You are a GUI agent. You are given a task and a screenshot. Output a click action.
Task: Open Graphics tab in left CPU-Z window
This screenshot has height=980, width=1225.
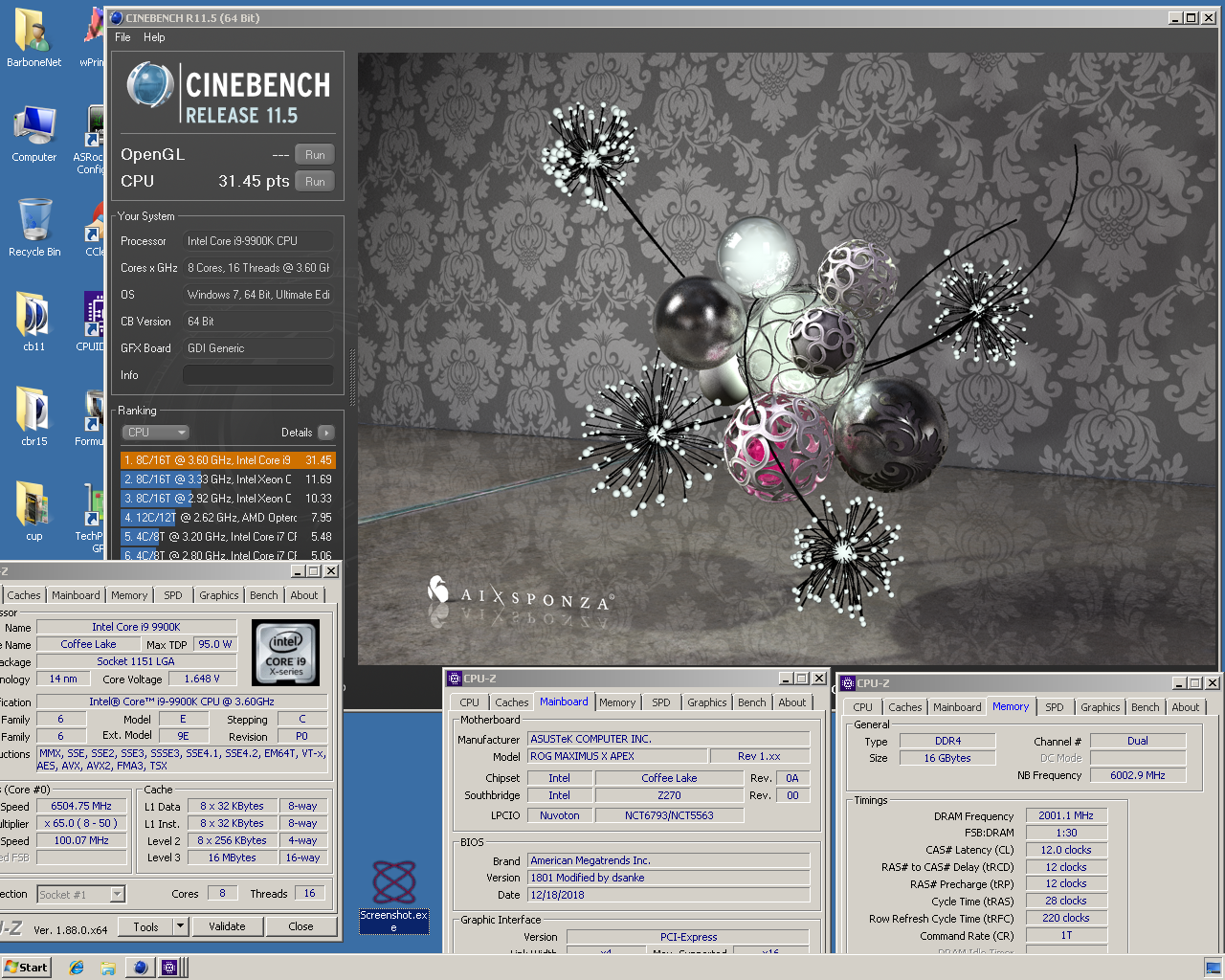tap(219, 595)
